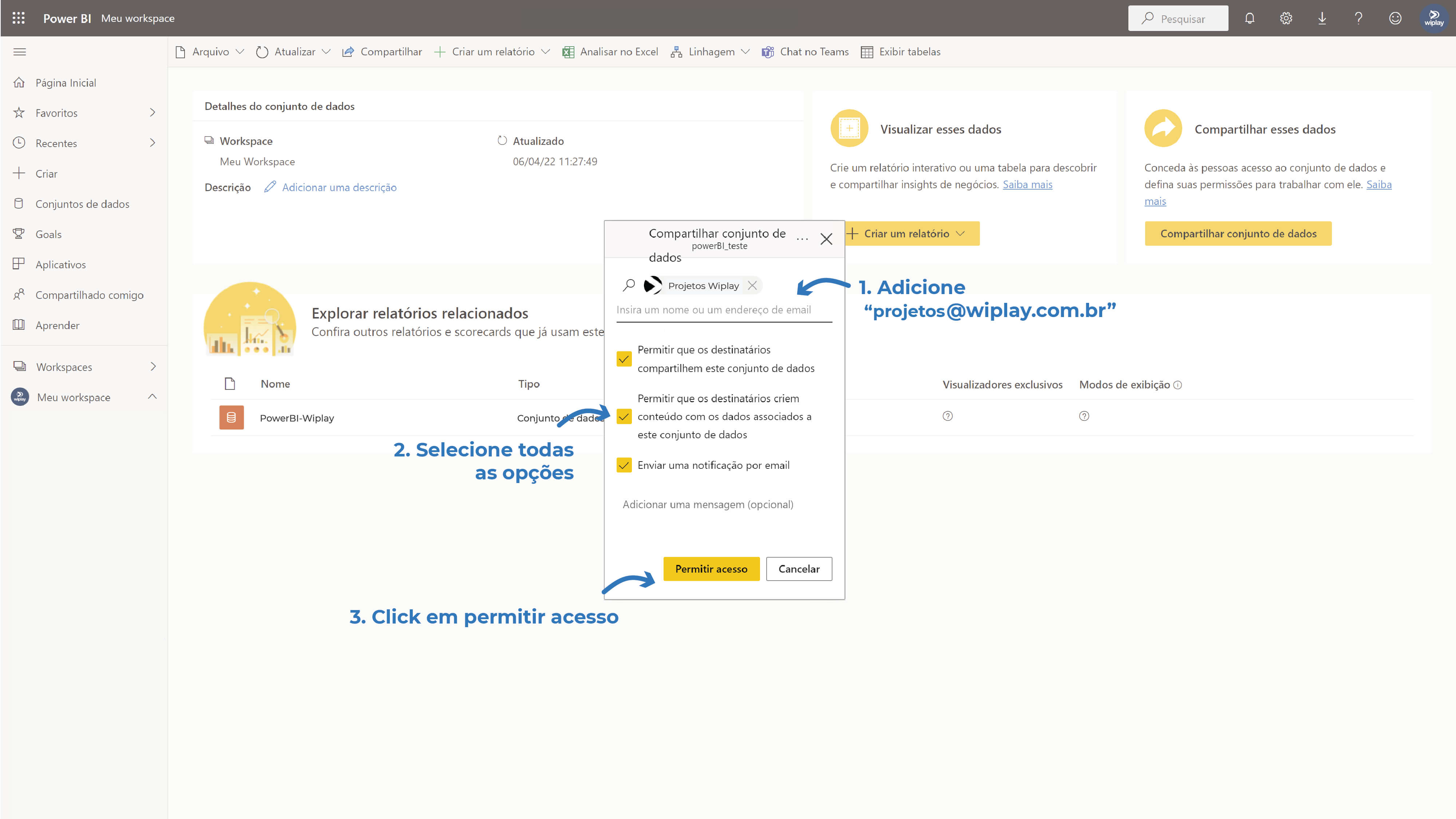Toggle Enviar uma notificação por email
The image size is (1456, 819).
624,465
